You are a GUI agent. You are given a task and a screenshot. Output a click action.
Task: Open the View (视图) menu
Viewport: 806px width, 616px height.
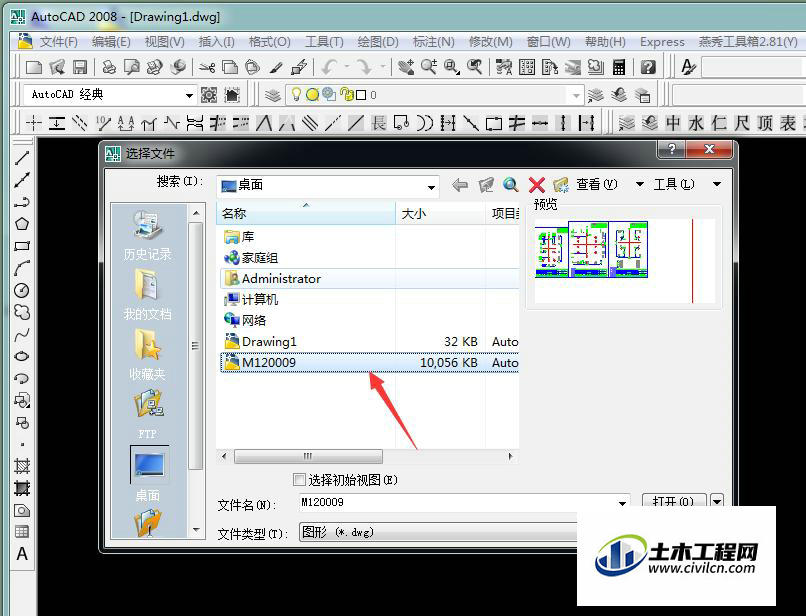[x=164, y=42]
